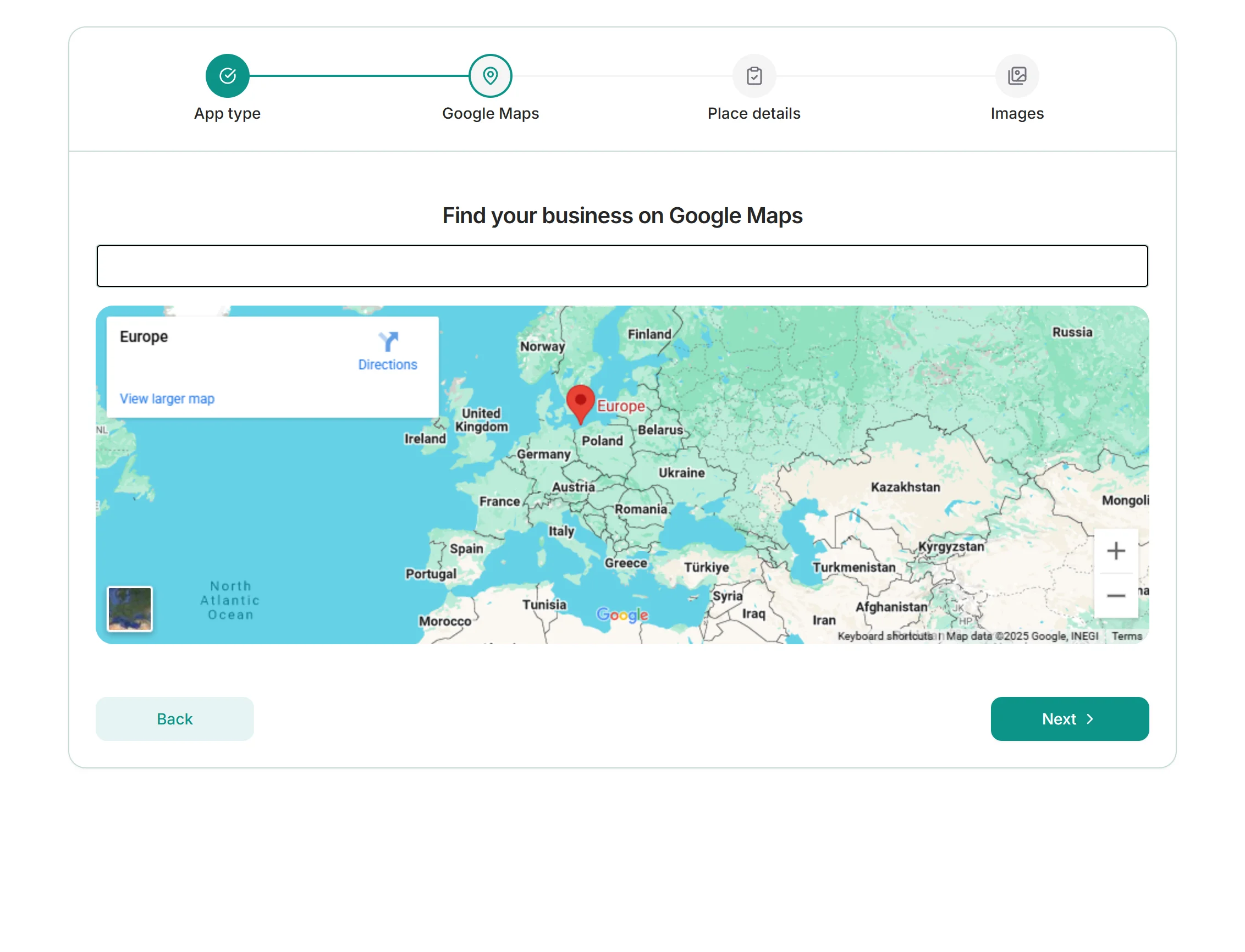The image size is (1245, 952).
Task: Focus the business search input field
Action: point(622,266)
